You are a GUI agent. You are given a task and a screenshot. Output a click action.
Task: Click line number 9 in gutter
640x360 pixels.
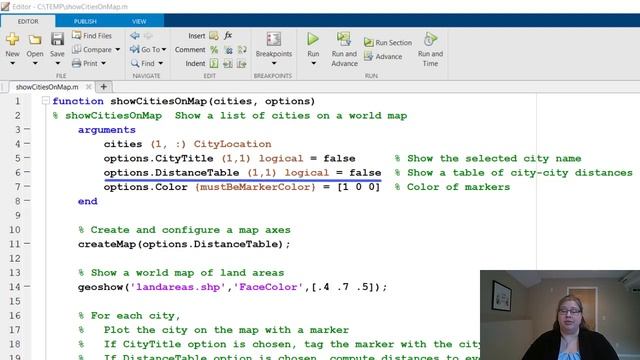(17, 215)
